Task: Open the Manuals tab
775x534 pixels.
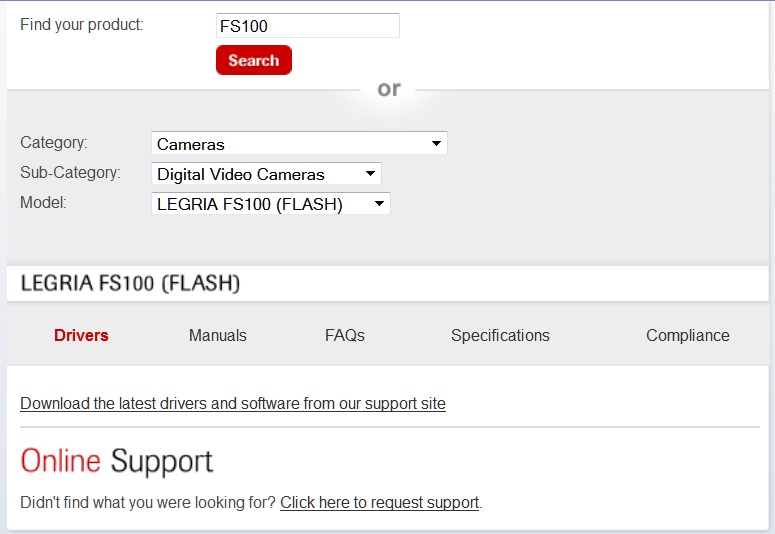Action: 217,335
